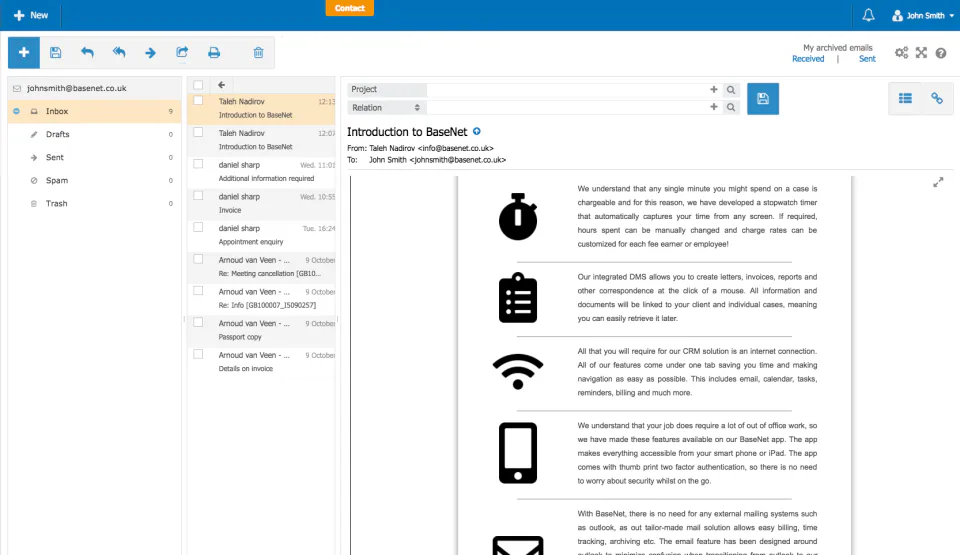
Task: Print the current email
Action: click(214, 53)
